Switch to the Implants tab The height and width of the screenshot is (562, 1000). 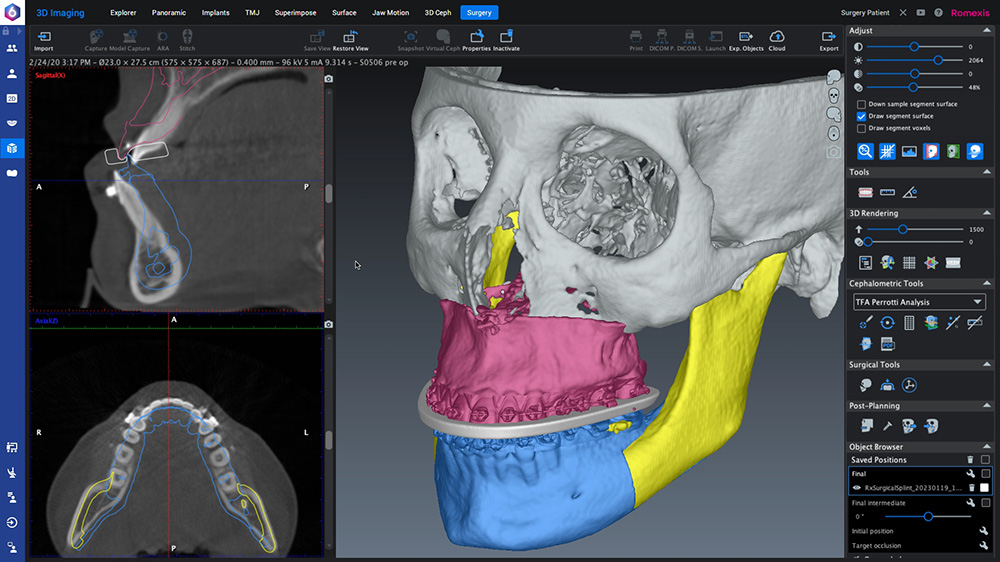(x=216, y=13)
